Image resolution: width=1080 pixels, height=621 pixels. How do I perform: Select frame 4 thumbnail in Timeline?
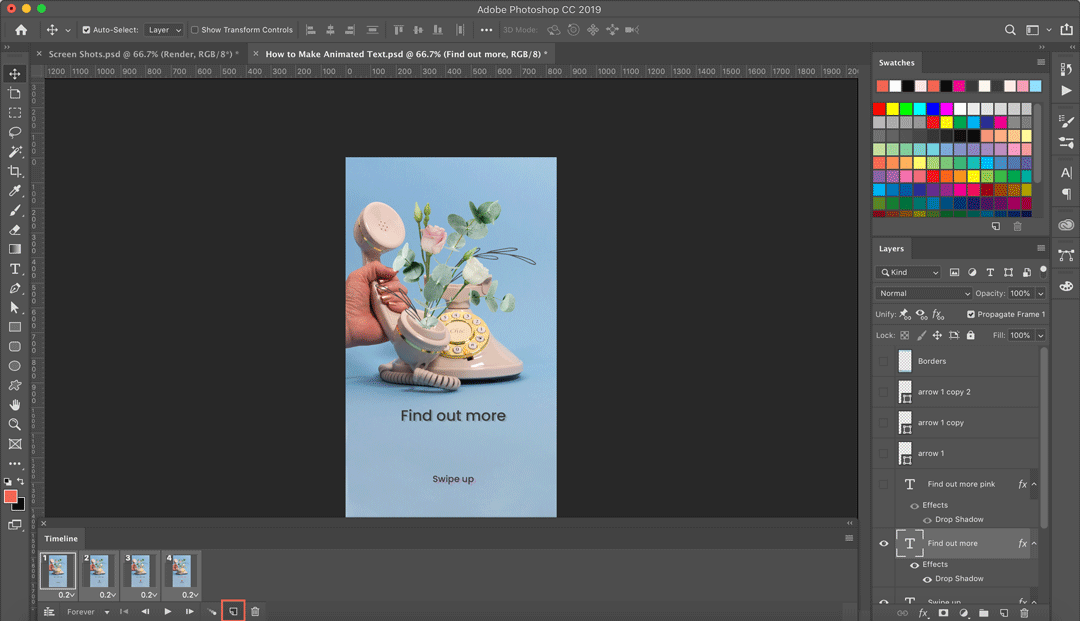pyautogui.click(x=180, y=571)
